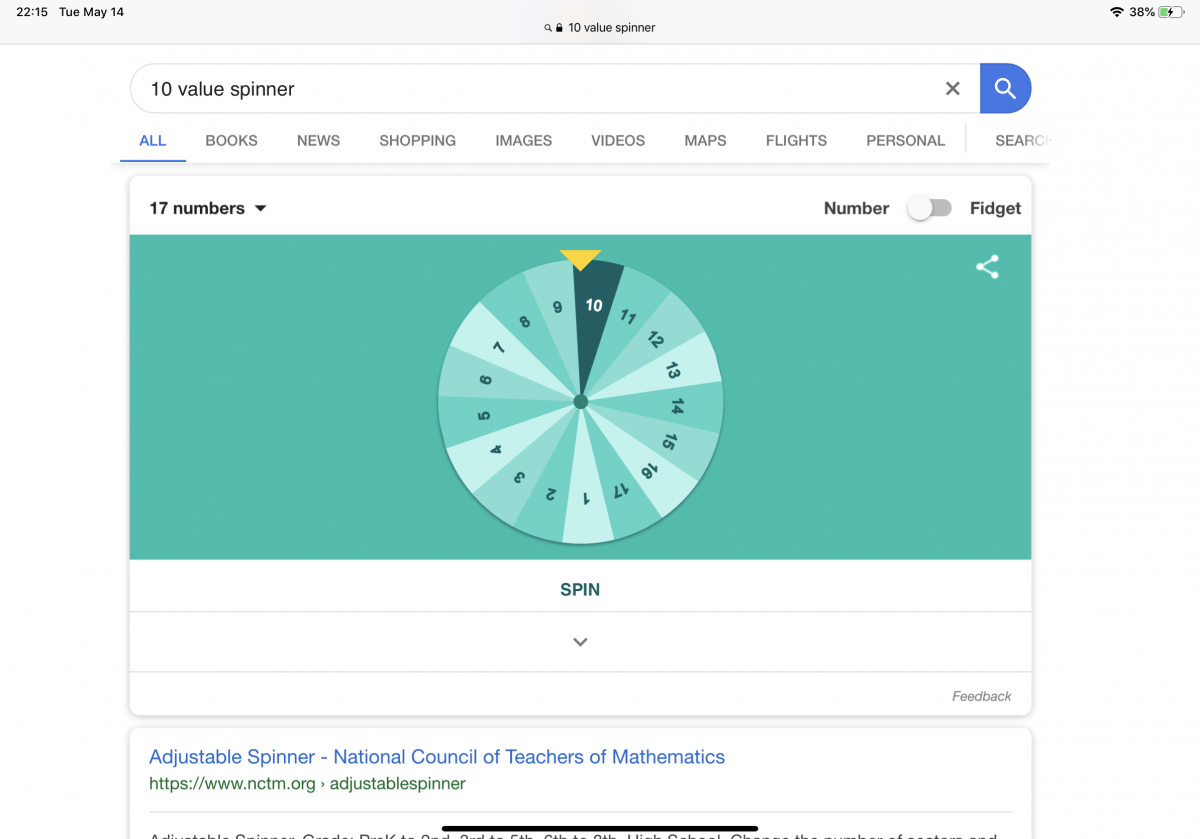
Task: Tap the lock icon in address bar
Action: 560,28
